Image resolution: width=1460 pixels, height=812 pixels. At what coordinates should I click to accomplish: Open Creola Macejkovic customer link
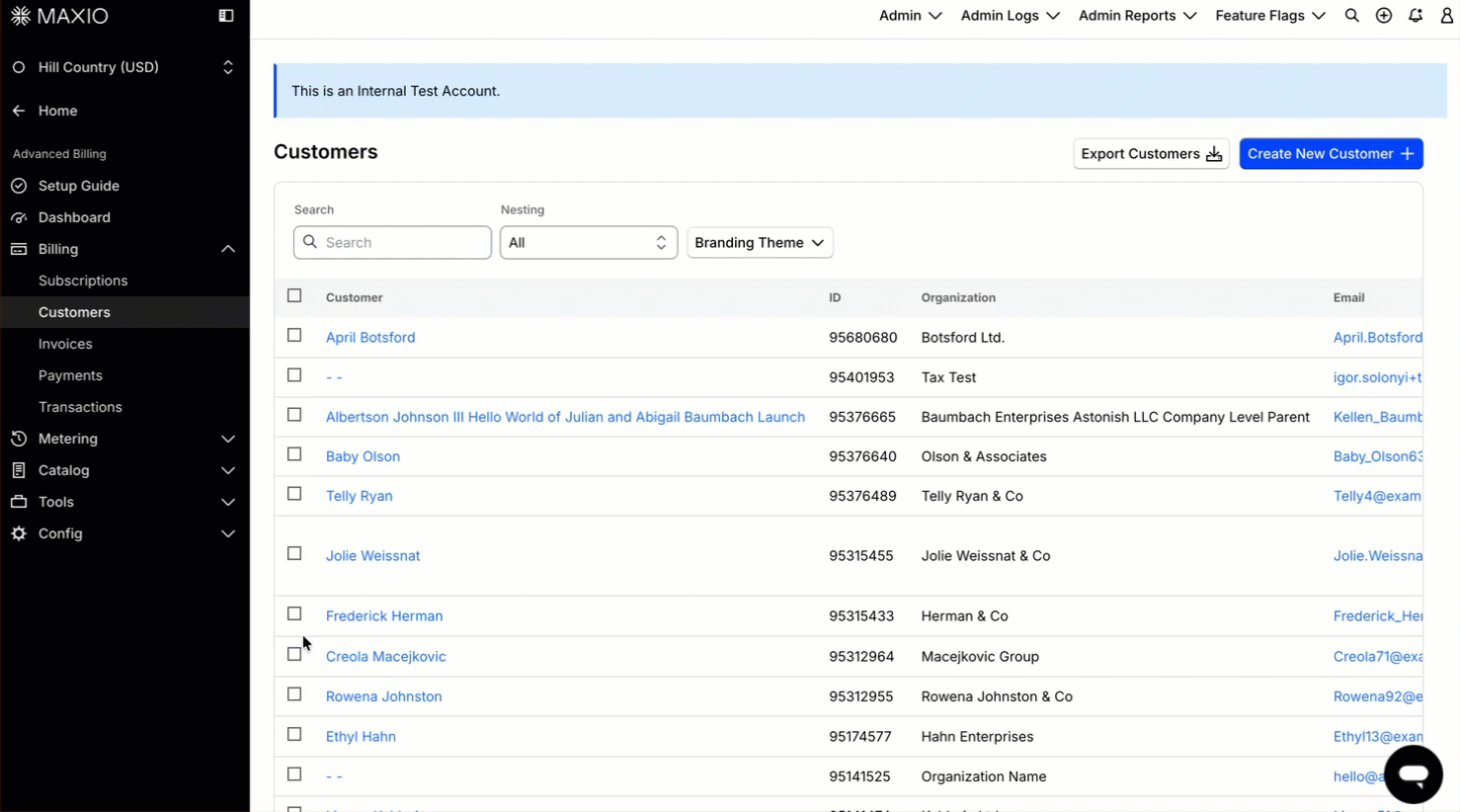(x=386, y=657)
